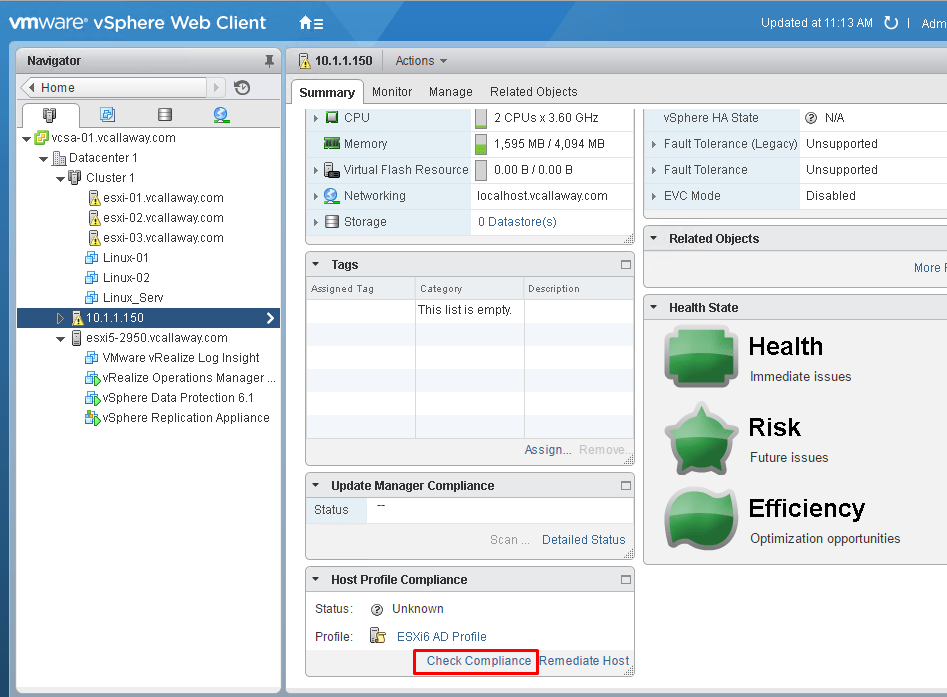Open the Monitor tab
Viewport: 947px width, 697px height.
[392, 92]
